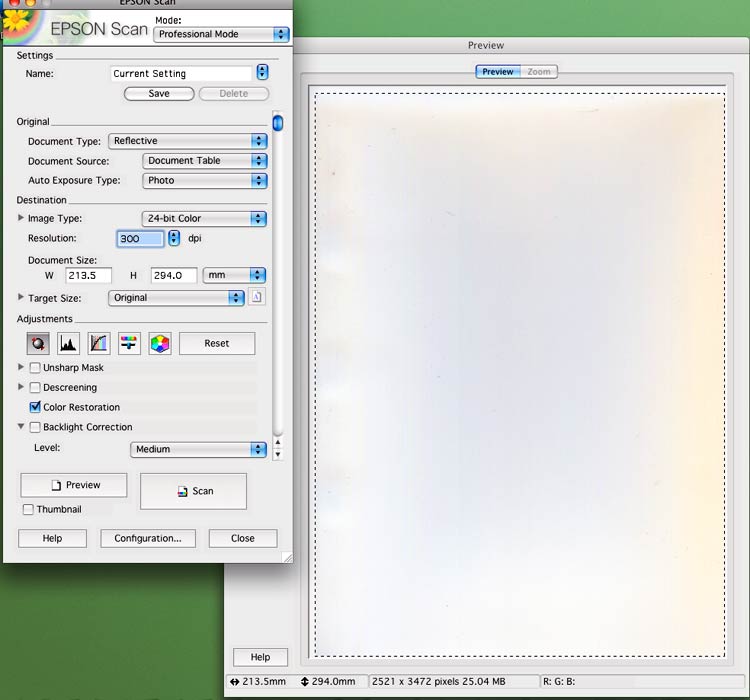Collapse the Backlight Correction options triangle
This screenshot has height=700, width=750.
coord(21,426)
